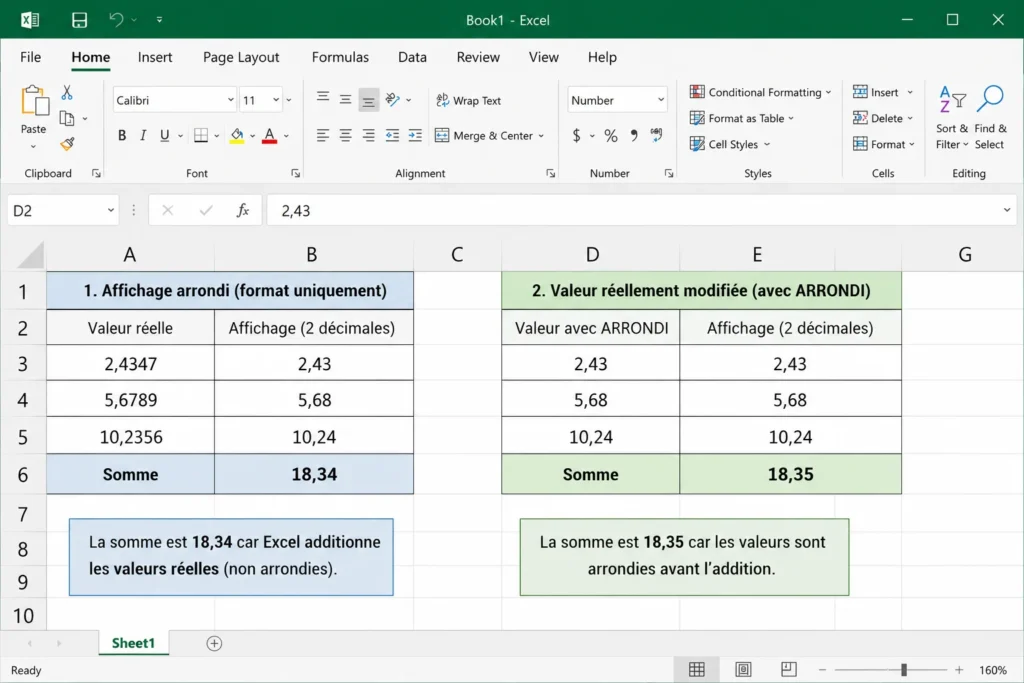Image resolution: width=1024 pixels, height=683 pixels.
Task: Apply the Accounting dollar format
Action: click(576, 135)
